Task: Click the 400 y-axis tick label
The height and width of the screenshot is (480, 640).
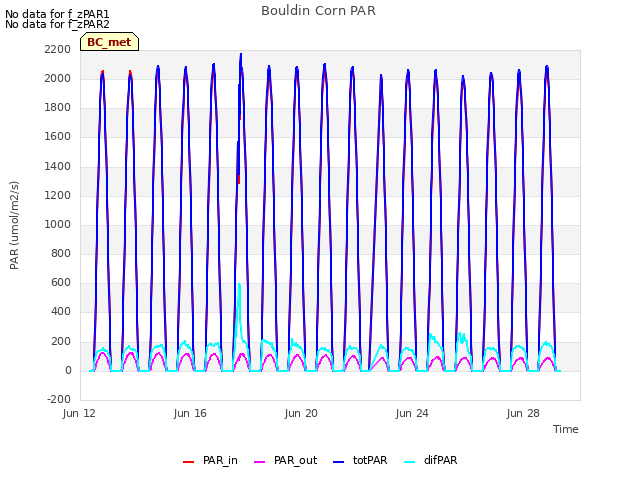Action: (x=61, y=312)
